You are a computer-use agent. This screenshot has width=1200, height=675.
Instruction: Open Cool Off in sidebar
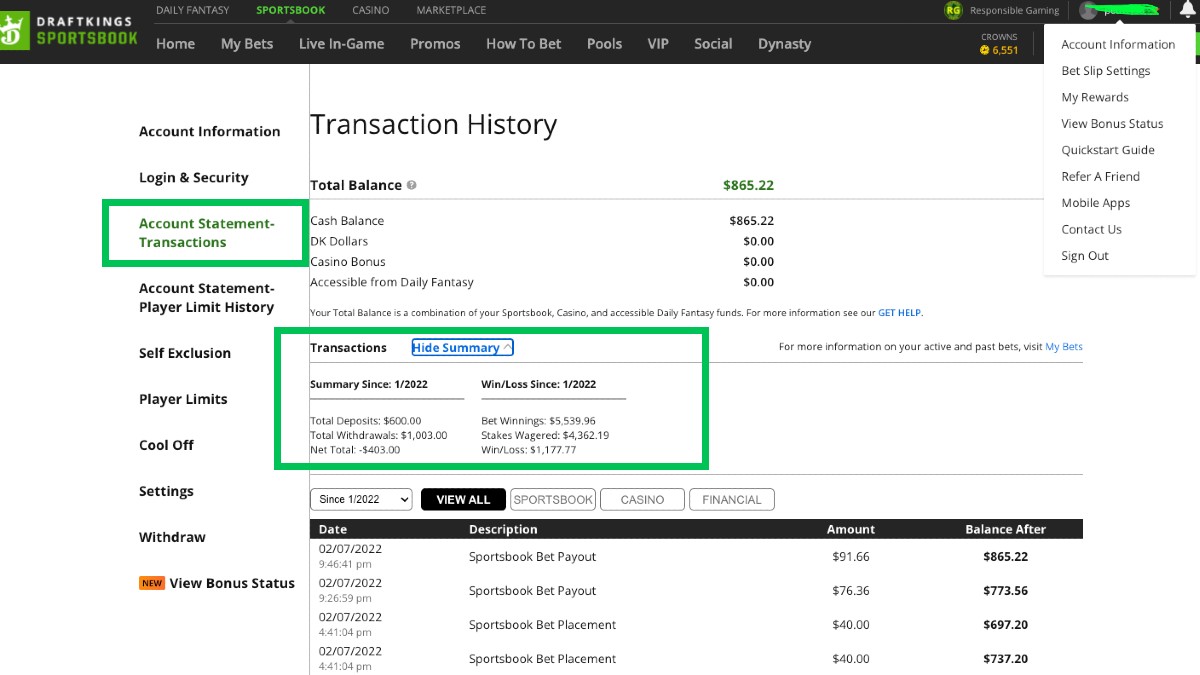[166, 445]
